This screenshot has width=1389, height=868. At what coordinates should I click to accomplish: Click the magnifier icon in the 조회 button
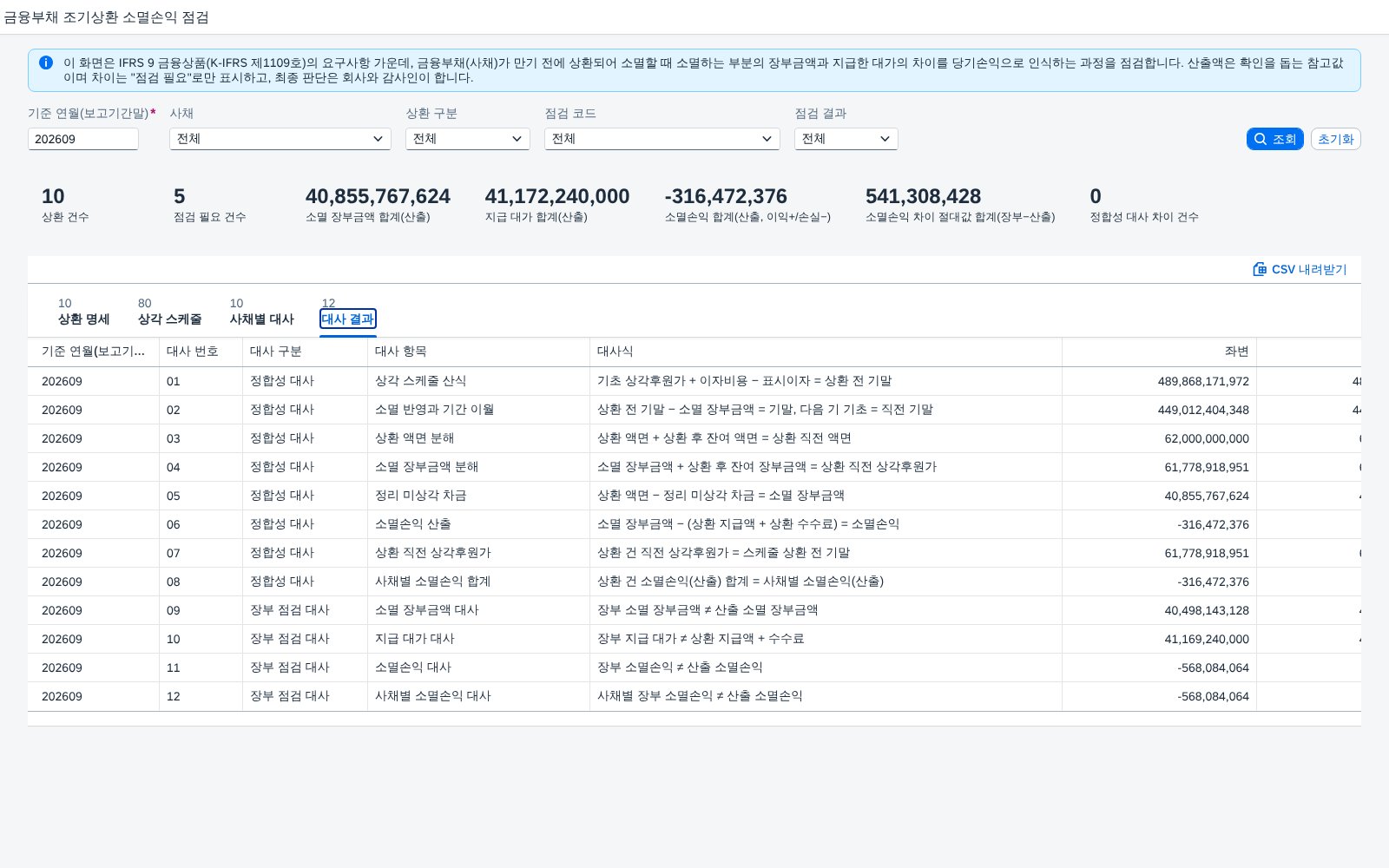1261,139
